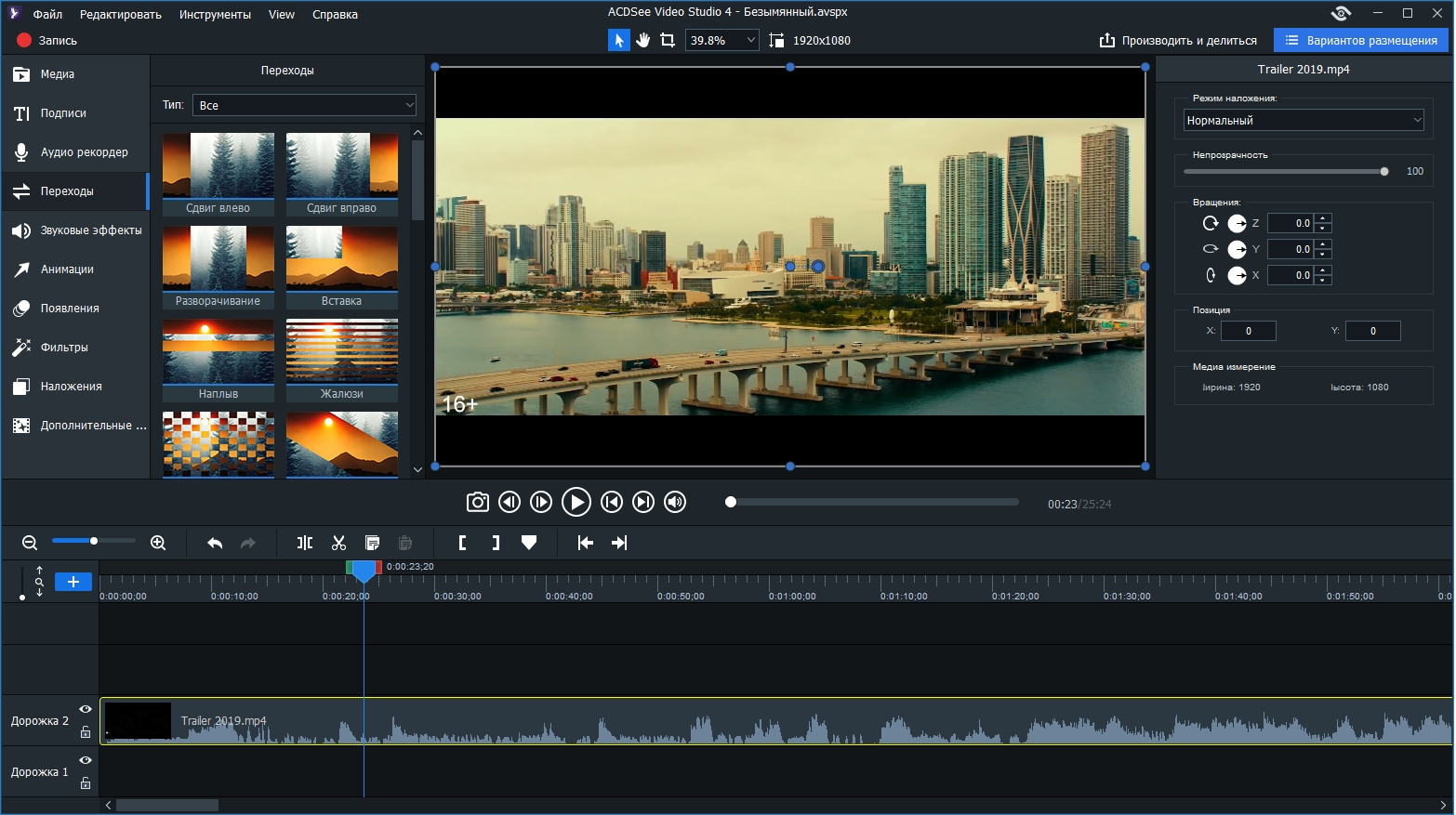Image resolution: width=1456 pixels, height=815 pixels.
Task: Hide Дорожка 2 with eye icon
Action: (x=86, y=709)
